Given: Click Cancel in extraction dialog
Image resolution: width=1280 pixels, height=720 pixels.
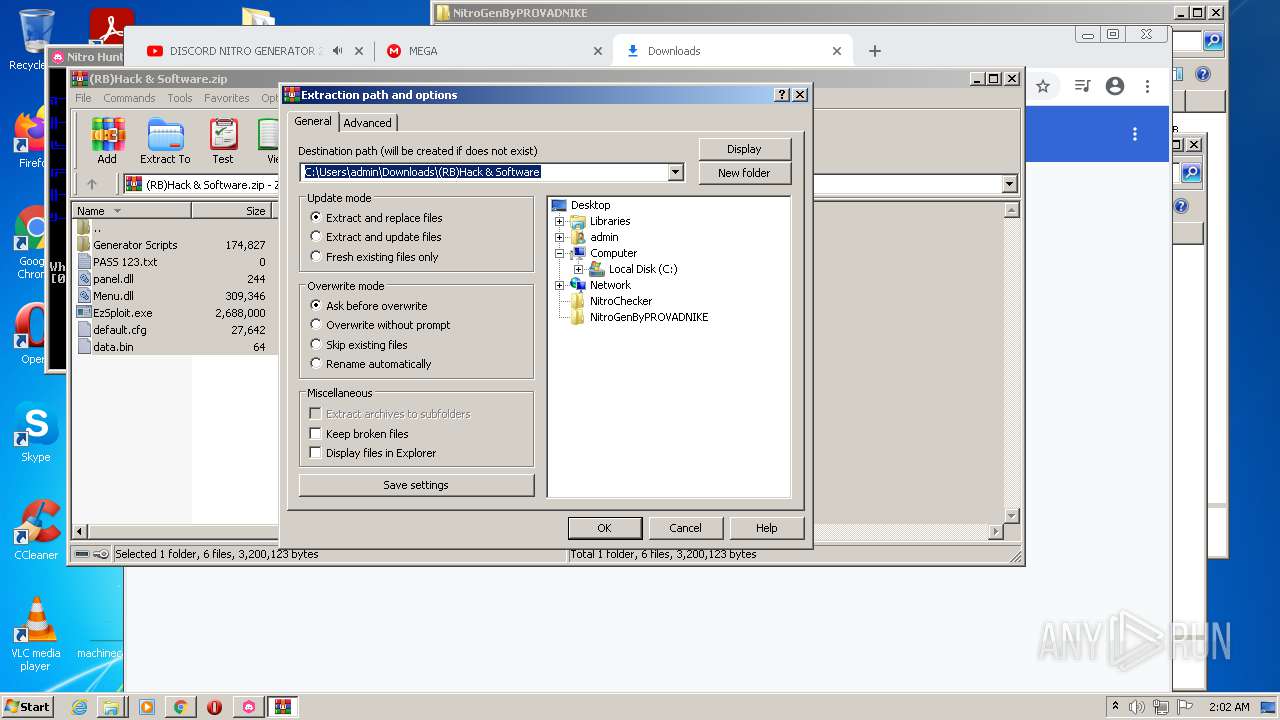Looking at the screenshot, I should tap(685, 528).
